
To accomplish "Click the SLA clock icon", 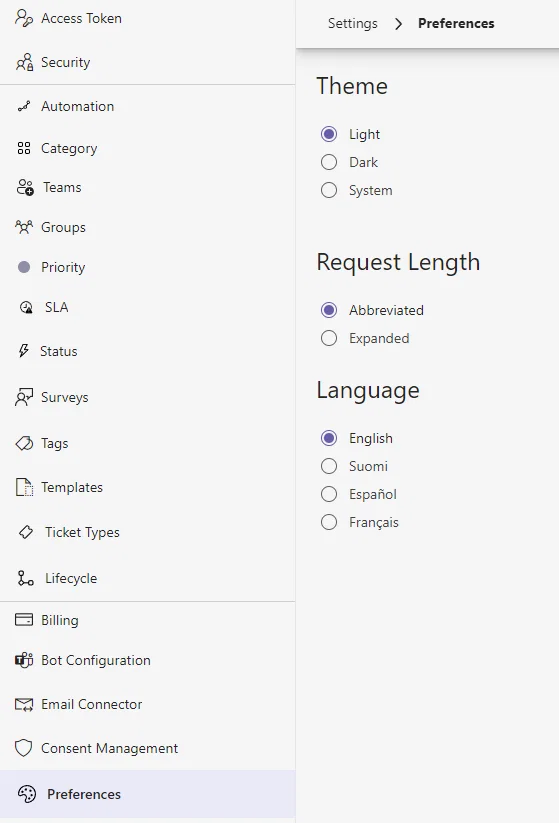I will [26, 307].
